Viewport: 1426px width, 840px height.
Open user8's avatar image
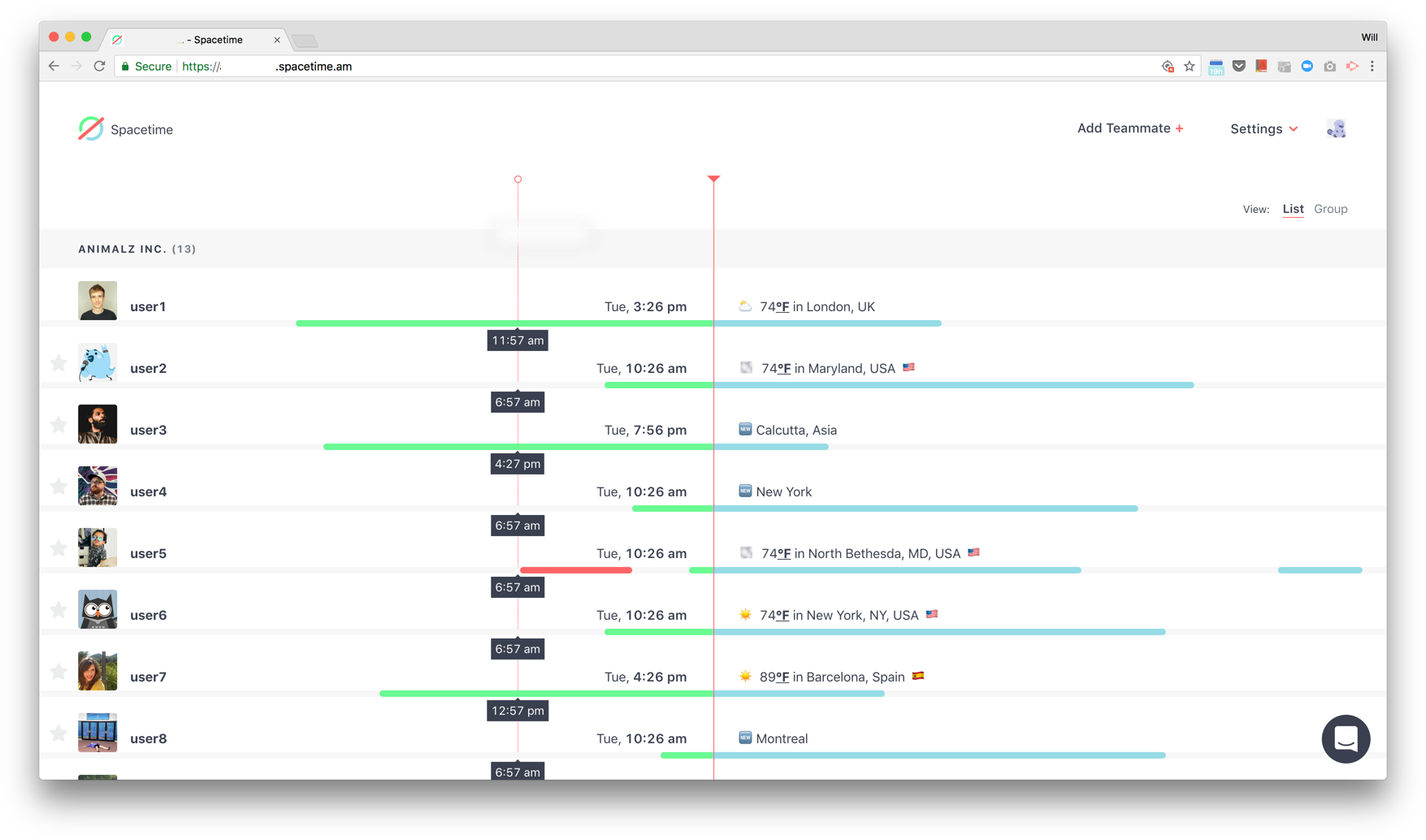coord(98,733)
